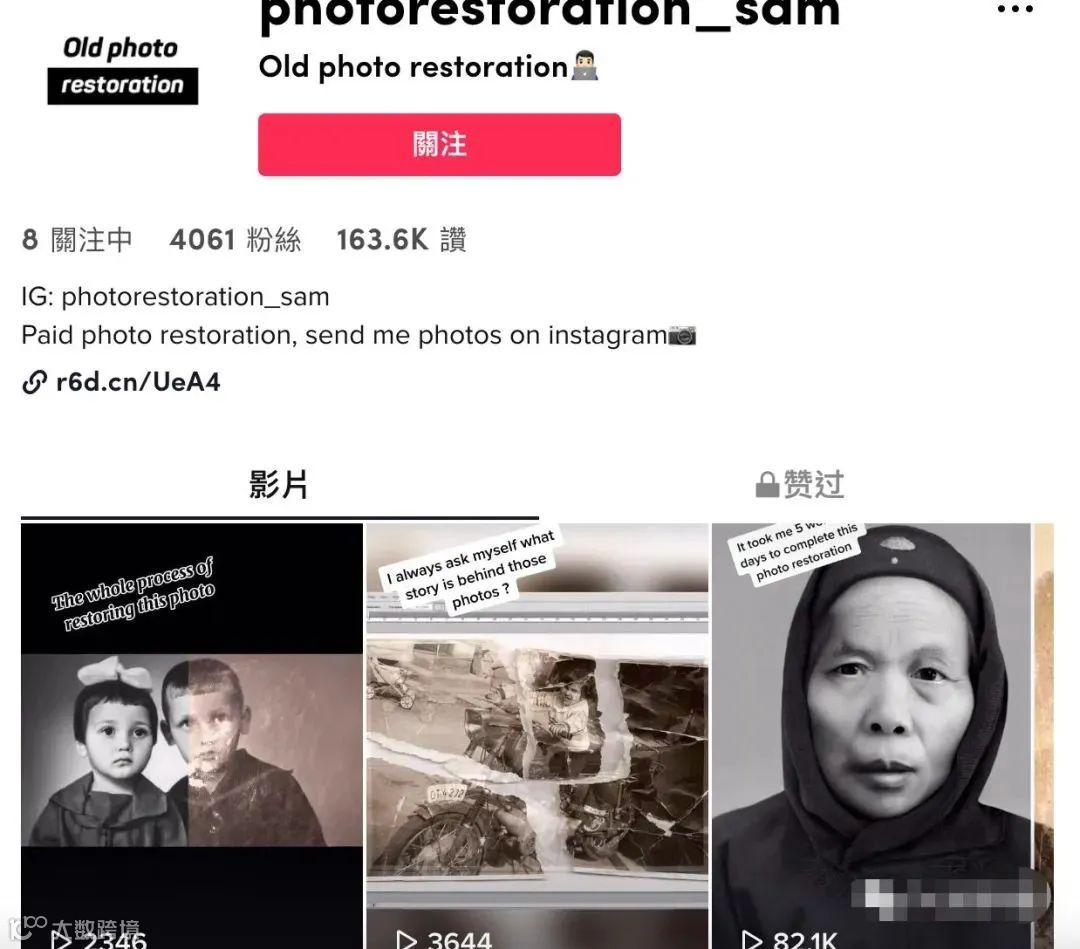Click the Old photo restoration profile avatar
1080x949 pixels.
click(x=122, y=69)
